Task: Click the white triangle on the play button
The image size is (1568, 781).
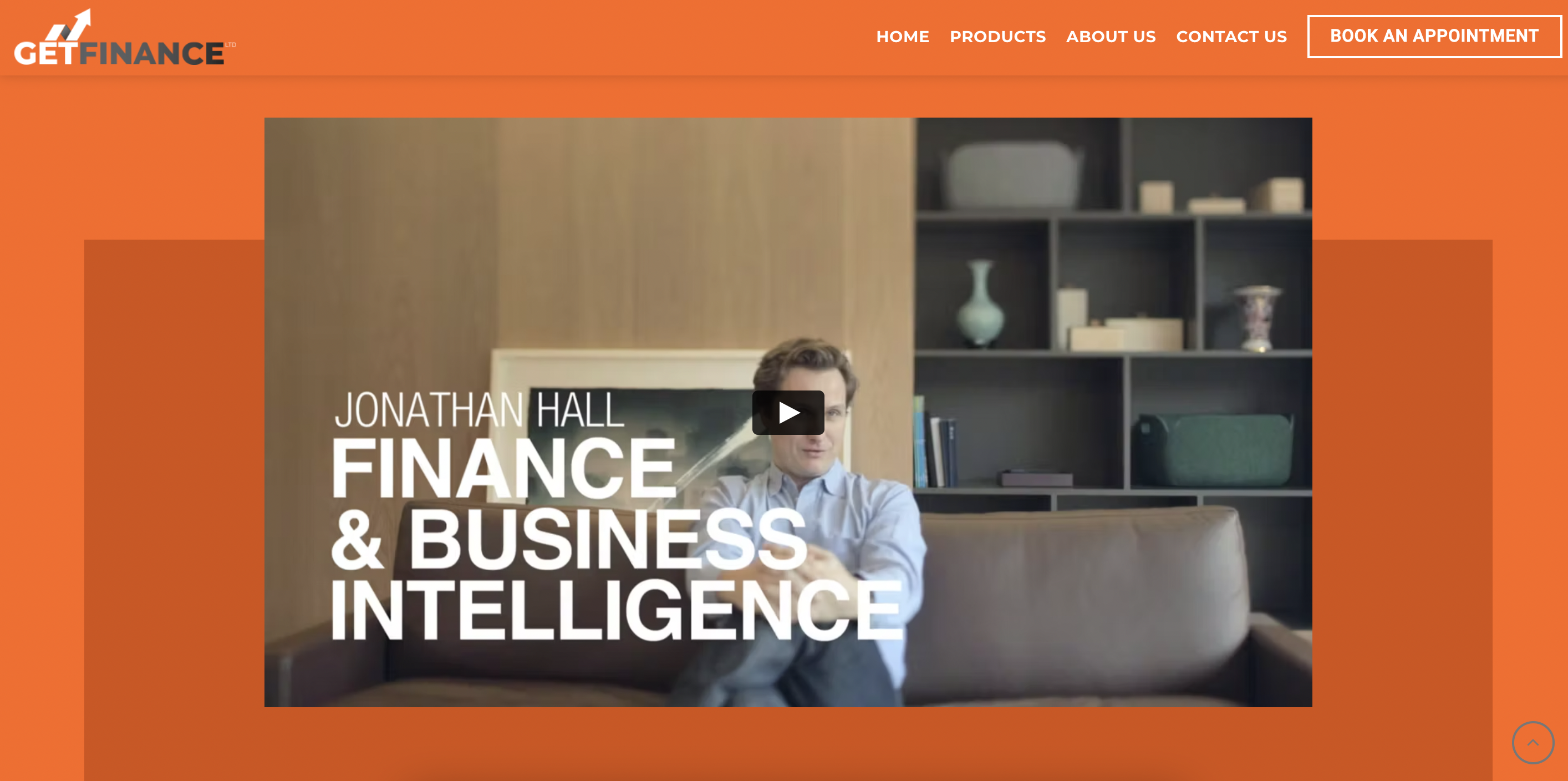Action: point(789,413)
